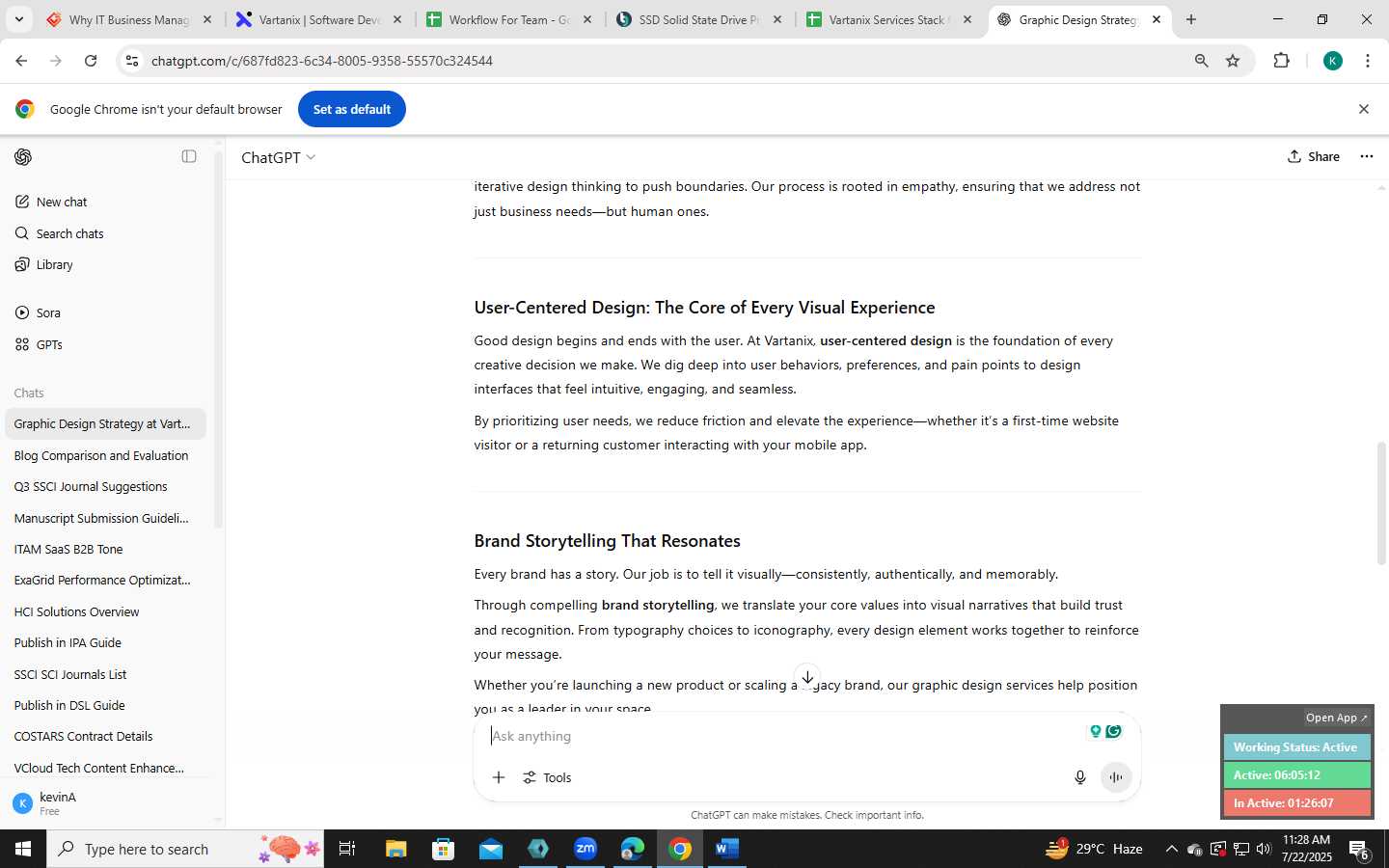
Task: Switch to SSD Solid State Drive tab
Action: coord(699,19)
